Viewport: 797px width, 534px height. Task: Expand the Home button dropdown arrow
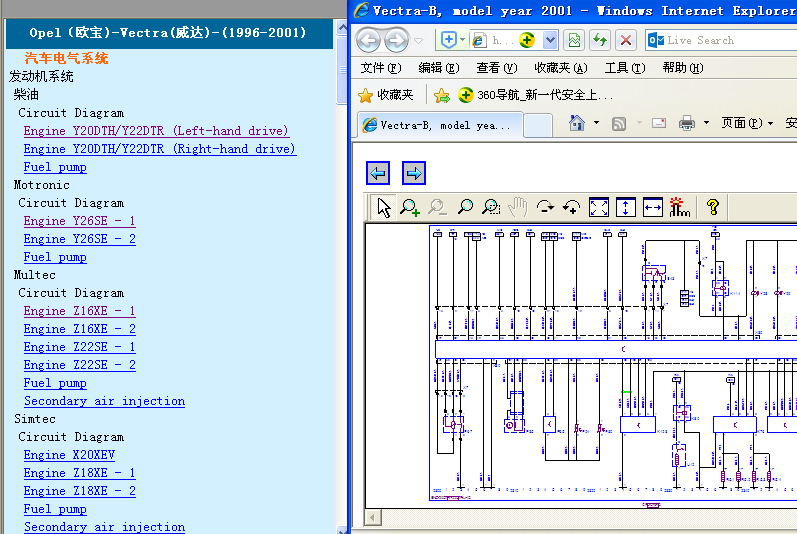[596, 123]
